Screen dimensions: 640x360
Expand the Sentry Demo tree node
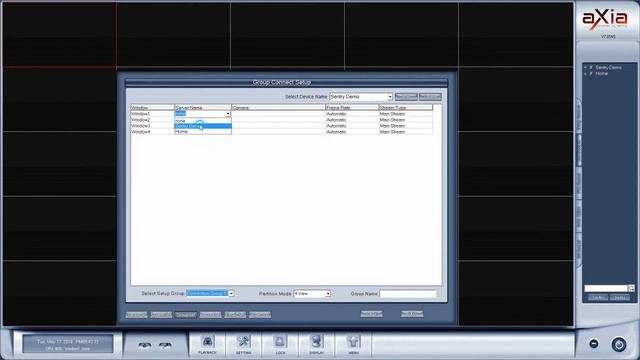[x=585, y=67]
